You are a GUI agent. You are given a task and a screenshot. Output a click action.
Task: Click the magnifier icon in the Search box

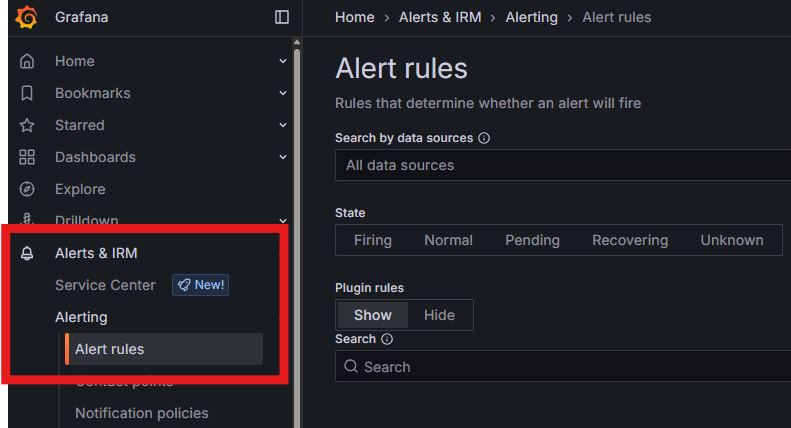coord(351,366)
